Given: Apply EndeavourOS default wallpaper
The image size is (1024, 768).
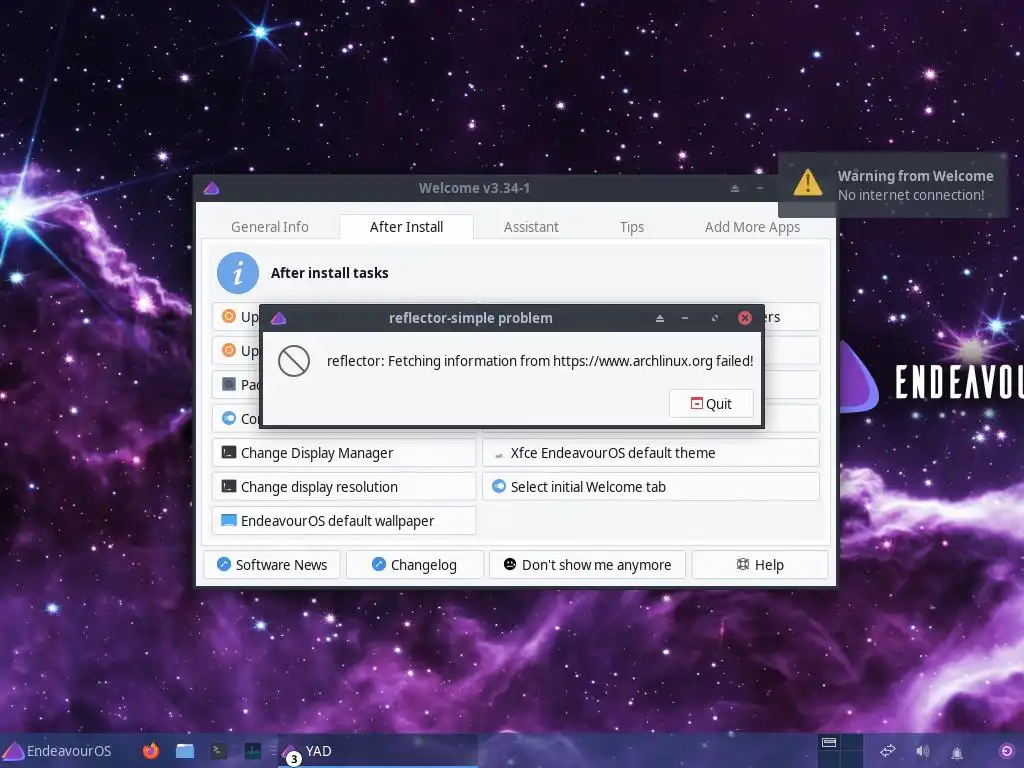Looking at the screenshot, I should [344, 520].
